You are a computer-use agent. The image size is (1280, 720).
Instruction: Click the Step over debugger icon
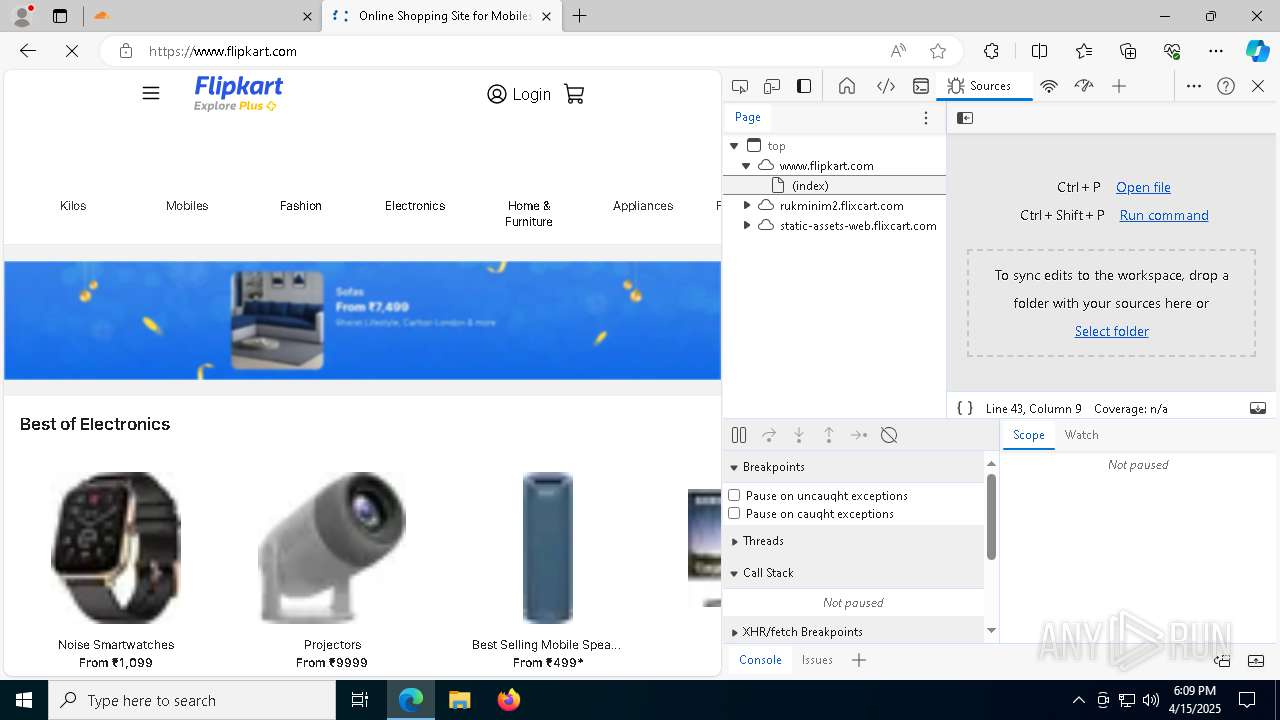point(769,435)
